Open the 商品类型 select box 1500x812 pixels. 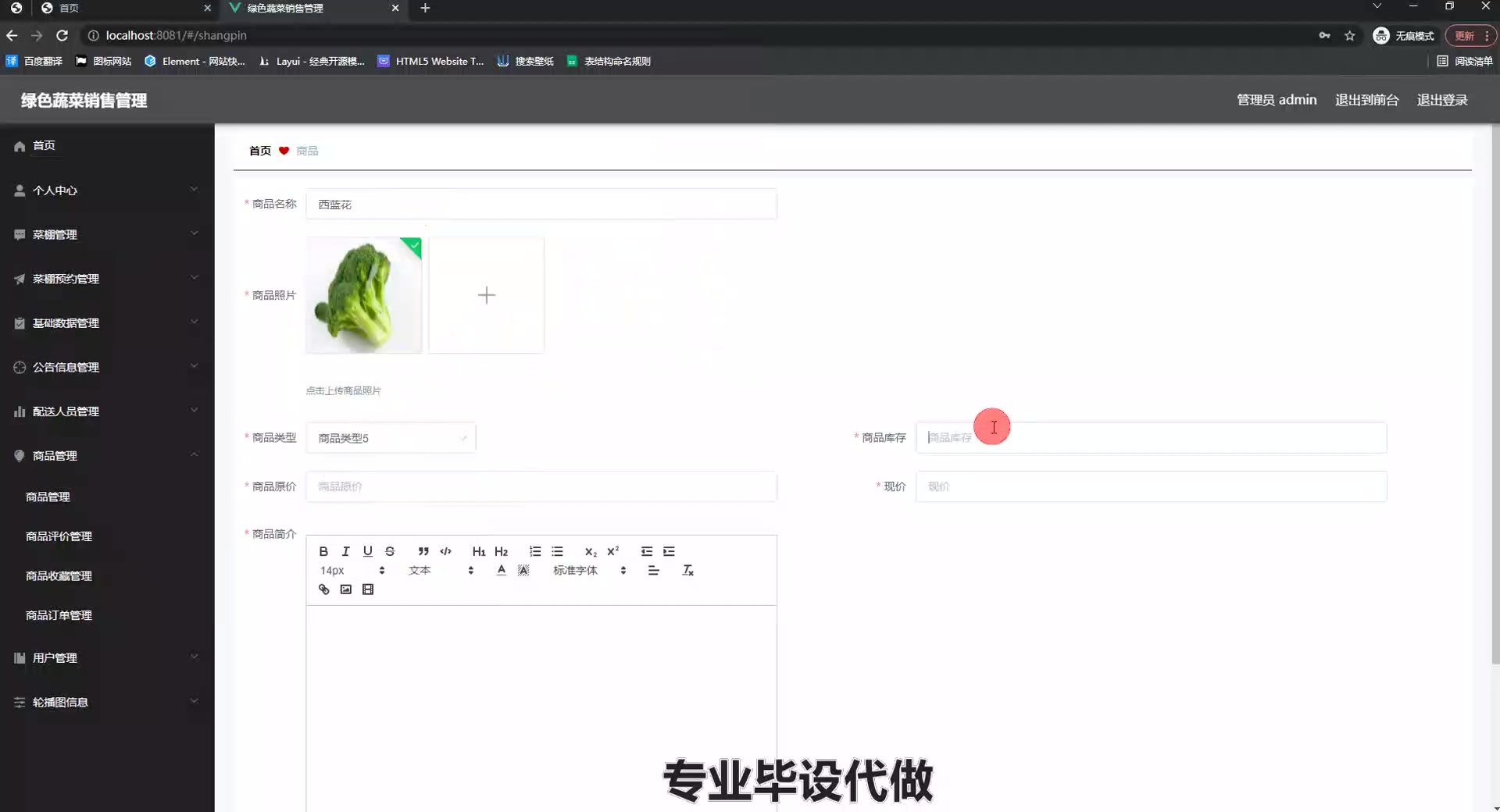click(x=391, y=438)
